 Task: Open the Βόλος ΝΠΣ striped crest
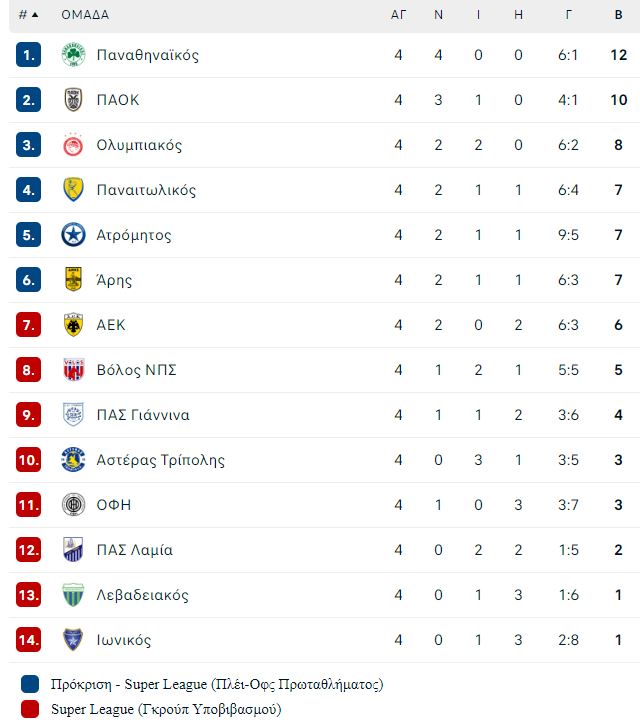pos(73,370)
